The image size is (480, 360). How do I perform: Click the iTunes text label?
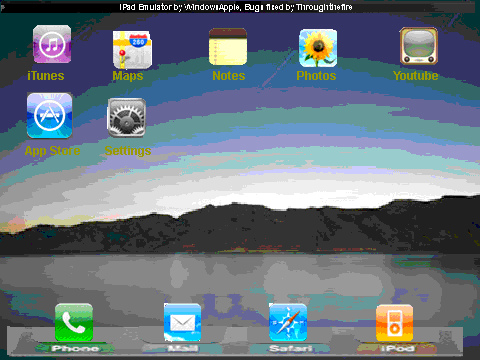pyautogui.click(x=46, y=76)
